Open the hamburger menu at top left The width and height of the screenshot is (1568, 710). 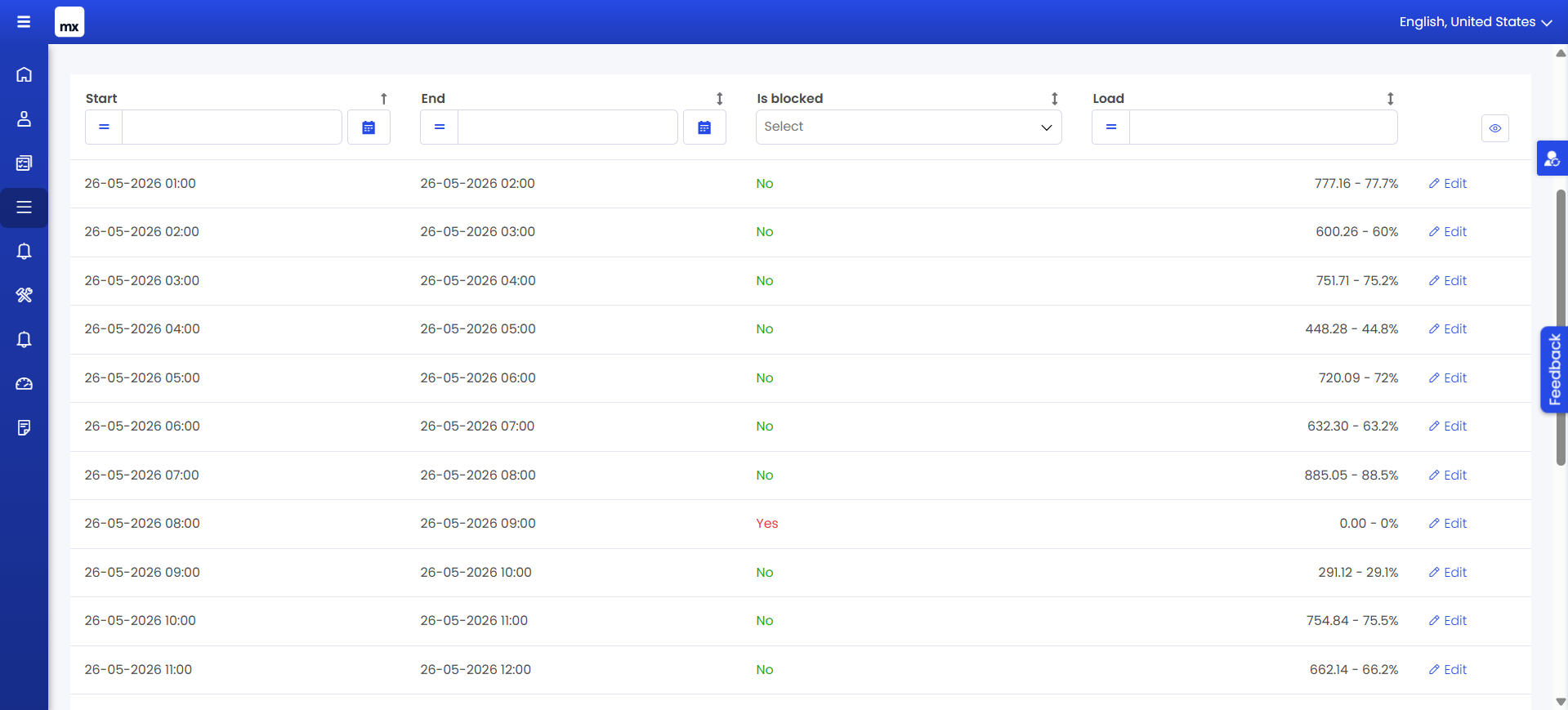[x=24, y=22]
